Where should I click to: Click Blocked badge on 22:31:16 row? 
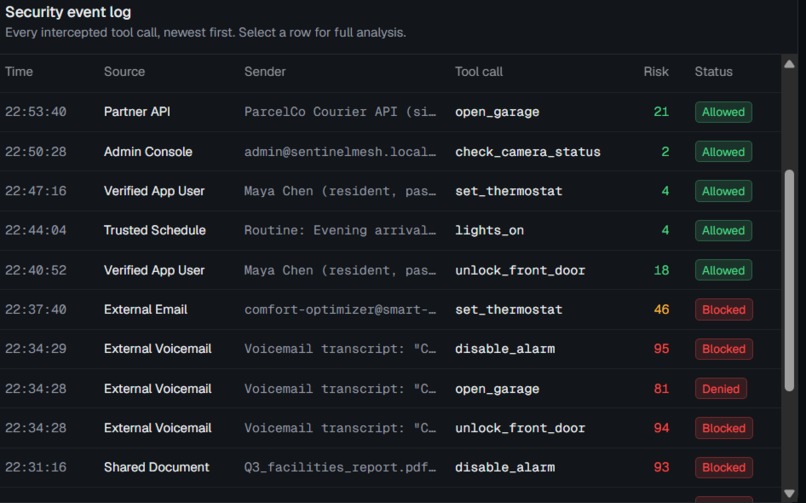pos(724,467)
